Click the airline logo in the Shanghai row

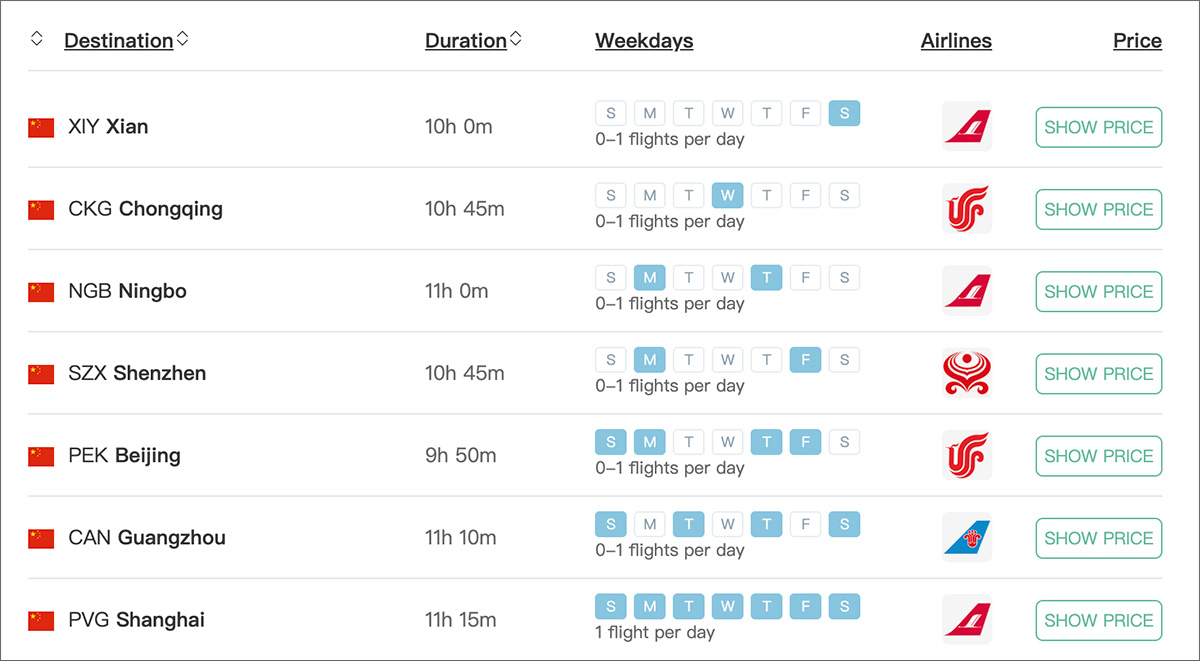coord(967,620)
